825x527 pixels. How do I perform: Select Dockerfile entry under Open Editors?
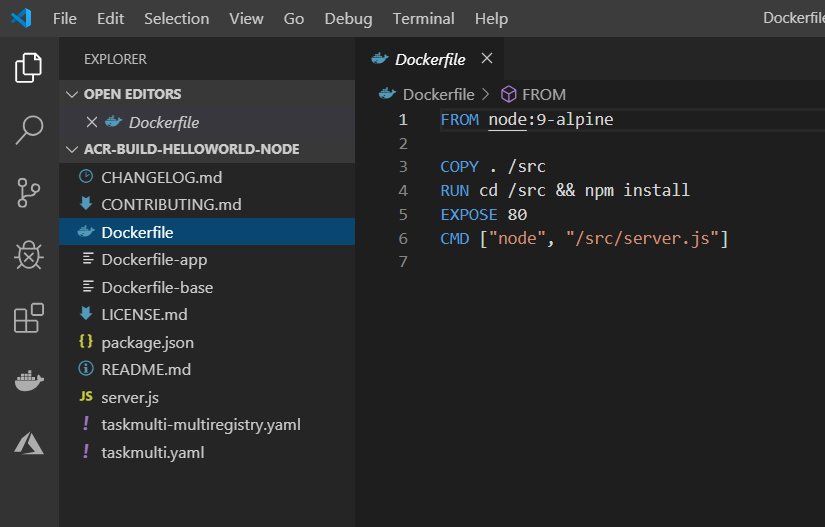click(x=207, y=123)
